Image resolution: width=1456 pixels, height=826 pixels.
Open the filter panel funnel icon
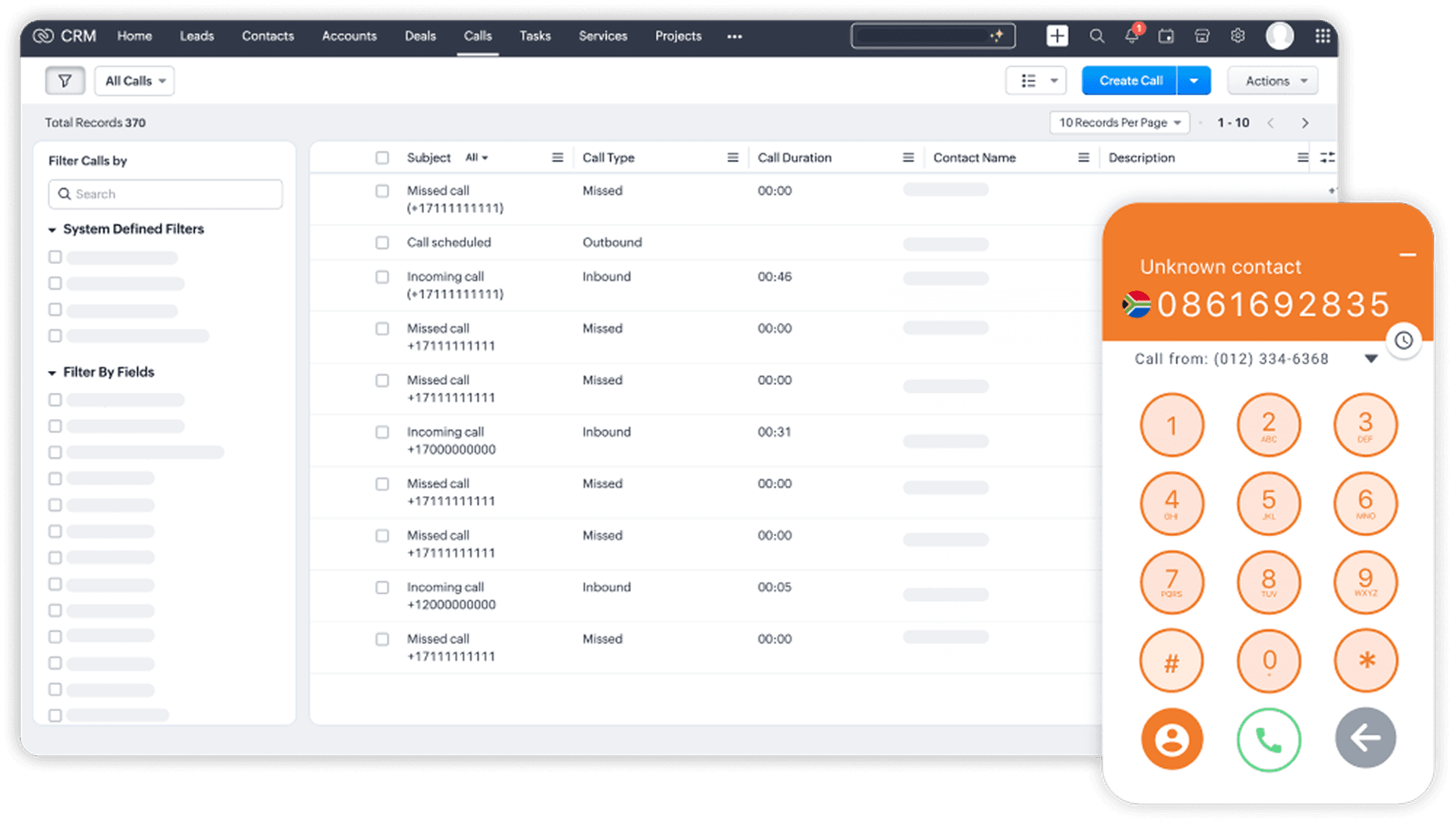(x=64, y=80)
